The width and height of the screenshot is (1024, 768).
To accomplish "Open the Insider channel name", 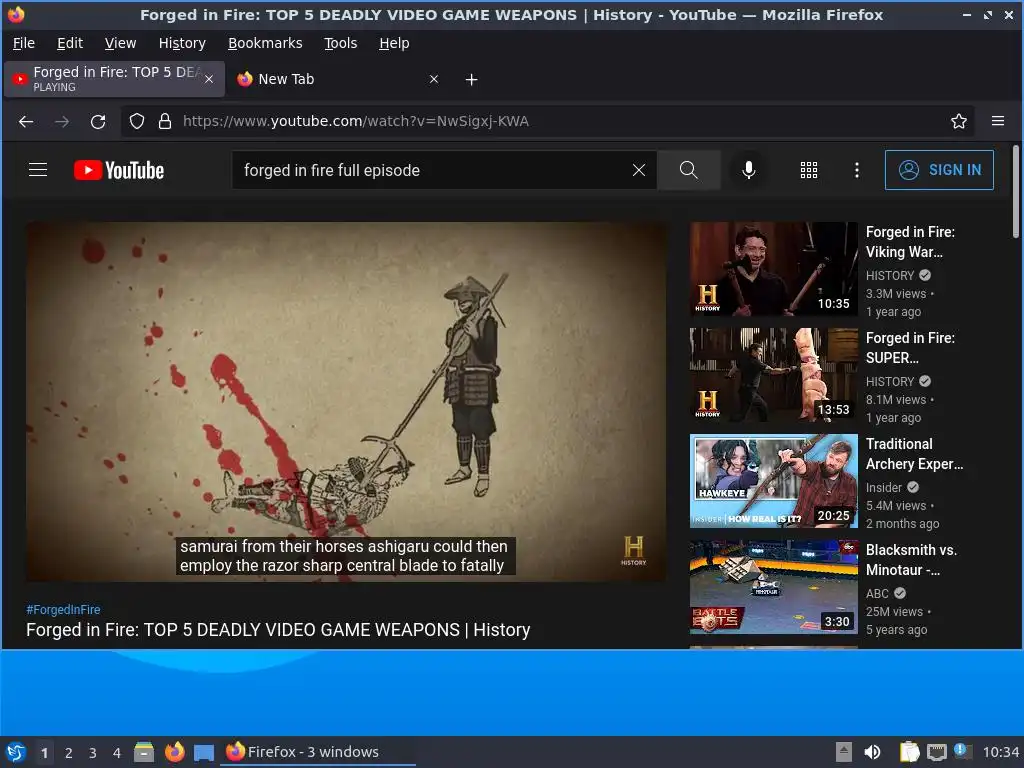I will tap(884, 487).
